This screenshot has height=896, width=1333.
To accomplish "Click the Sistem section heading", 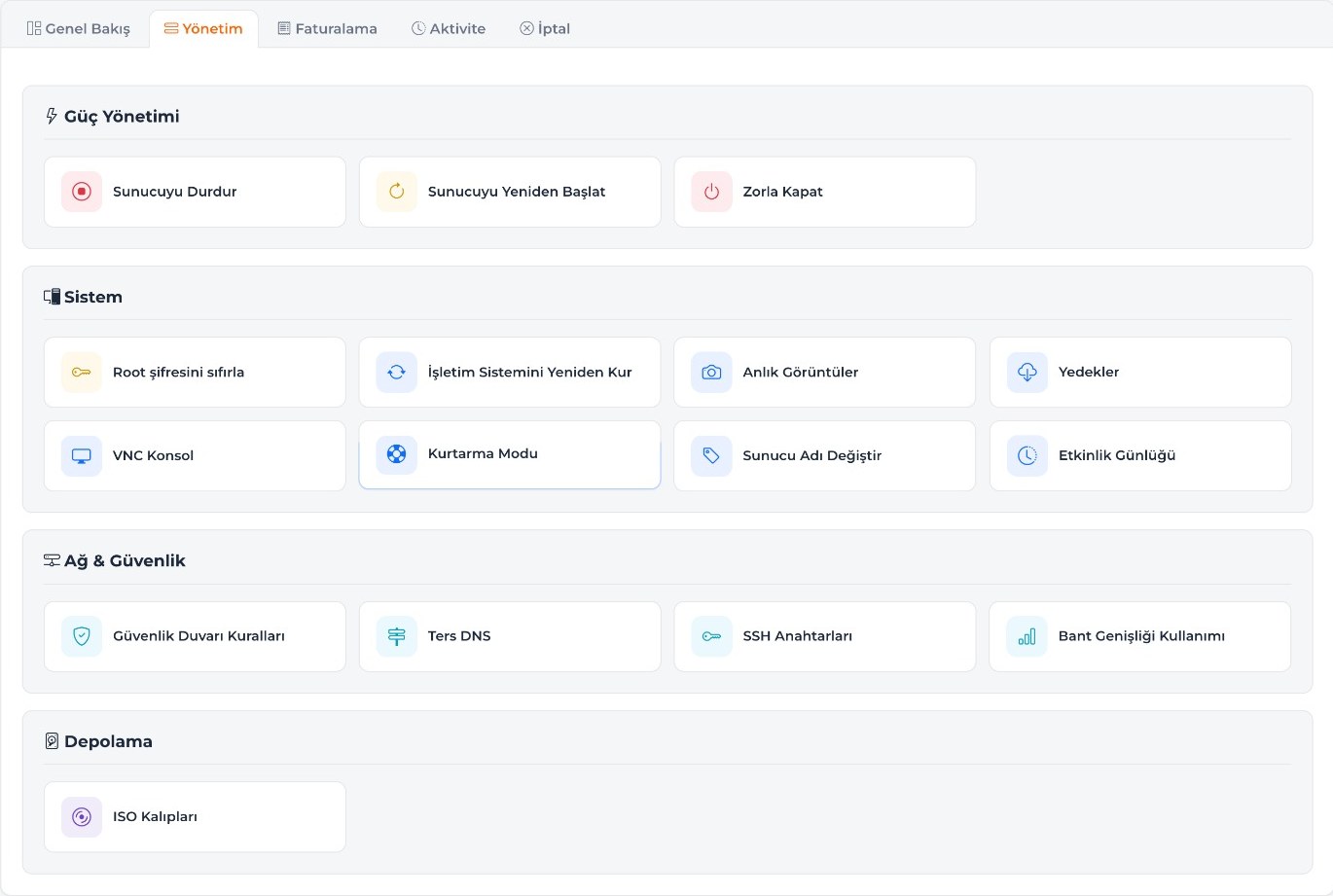I will [x=84, y=297].
